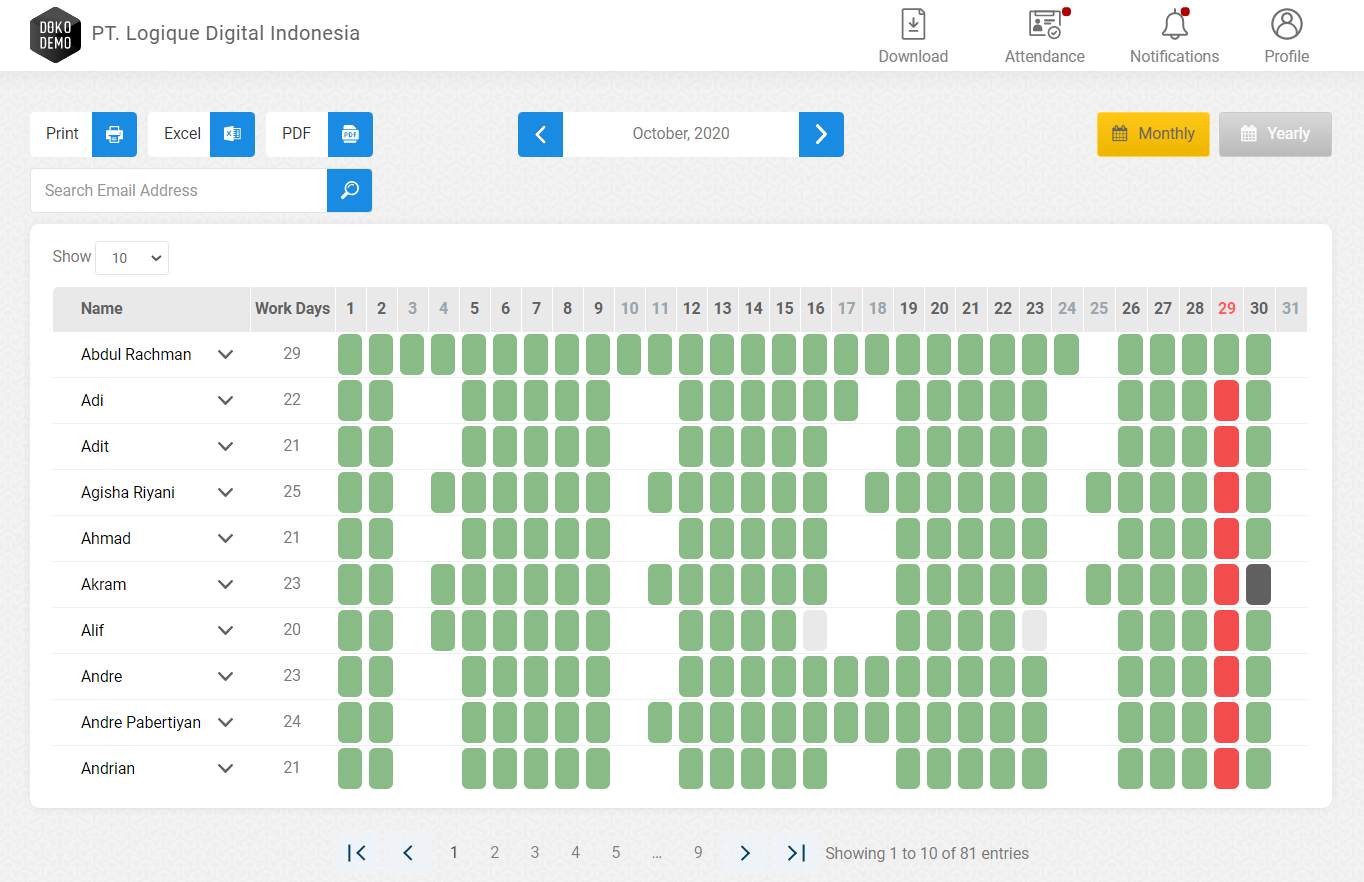1364x882 pixels.
Task: Export the table to Excel
Action: click(x=232, y=134)
